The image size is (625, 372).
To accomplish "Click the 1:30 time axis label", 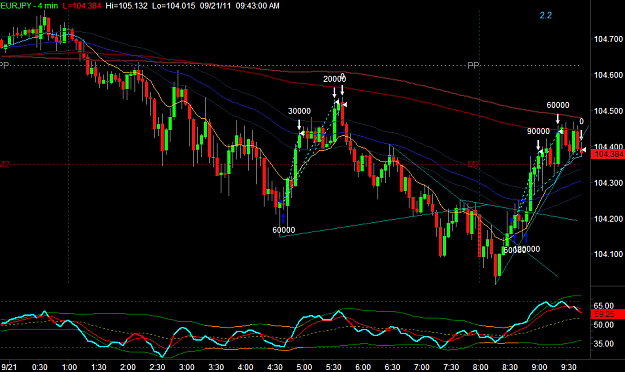I will pyautogui.click(x=98, y=367).
